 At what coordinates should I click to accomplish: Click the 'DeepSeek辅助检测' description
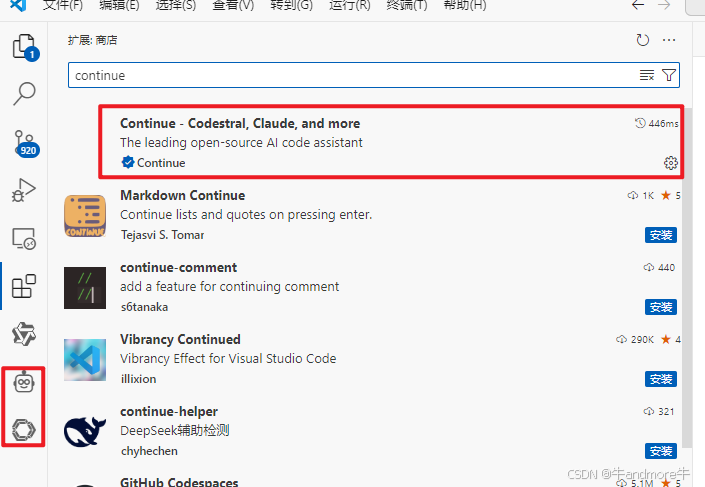[x=175, y=430]
